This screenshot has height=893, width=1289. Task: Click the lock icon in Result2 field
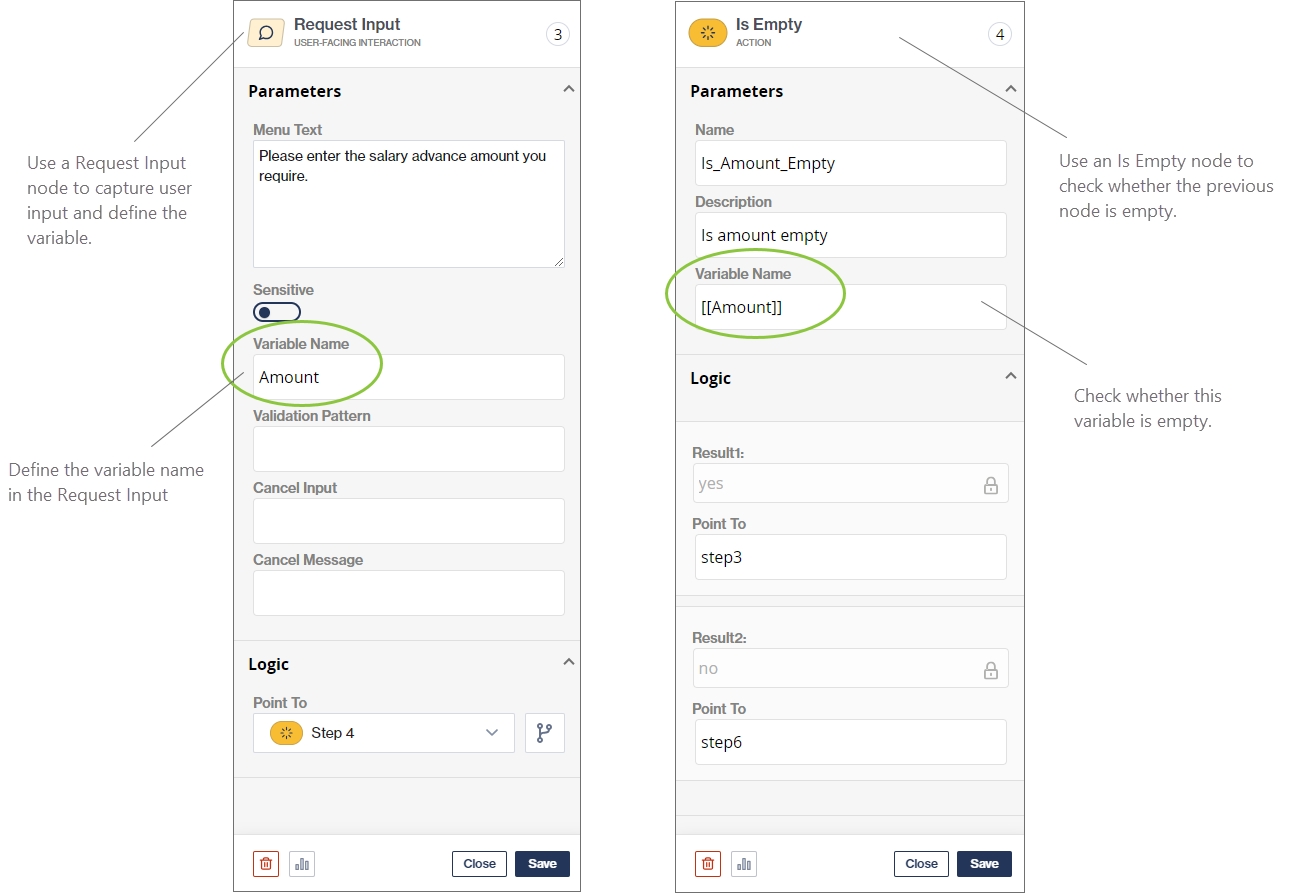(990, 670)
